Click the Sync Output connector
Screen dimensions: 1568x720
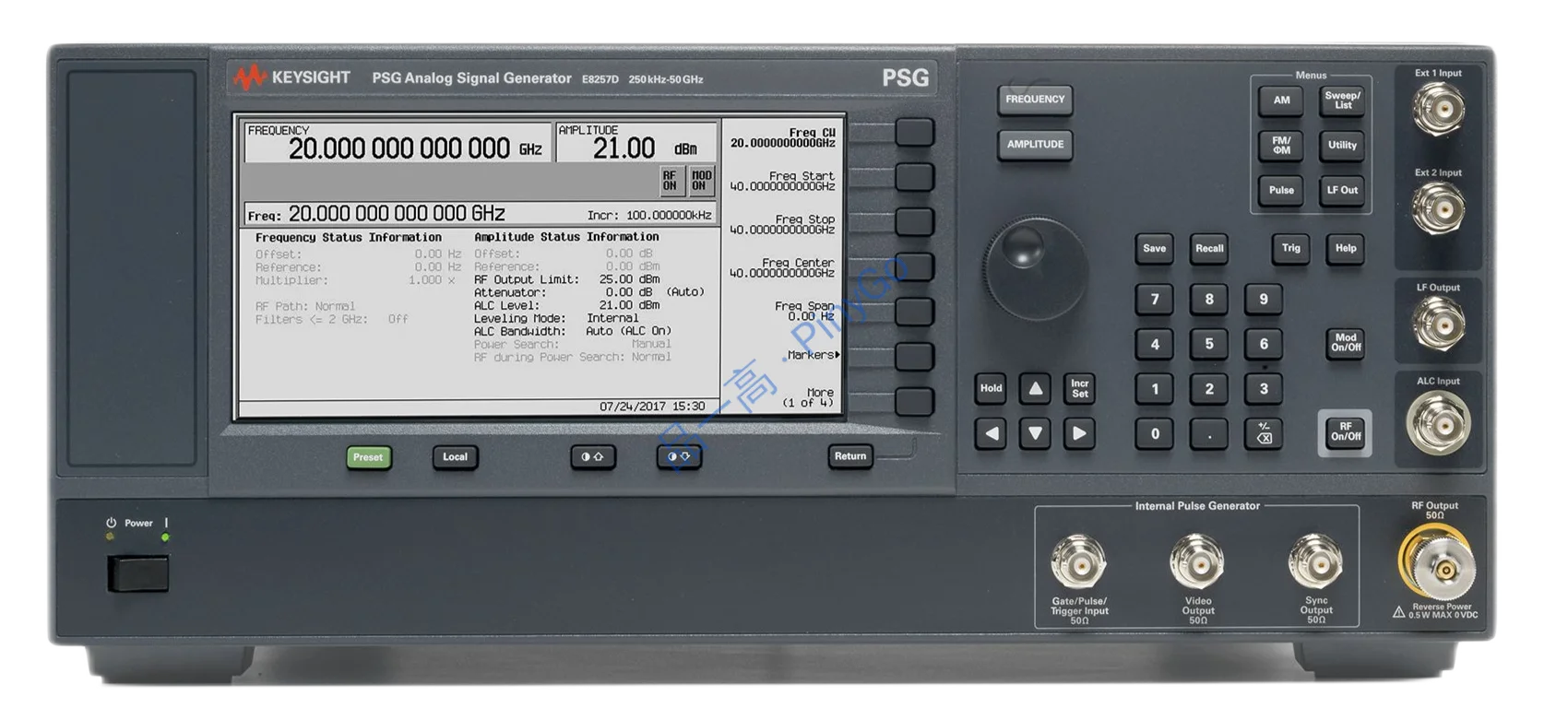1315,562
